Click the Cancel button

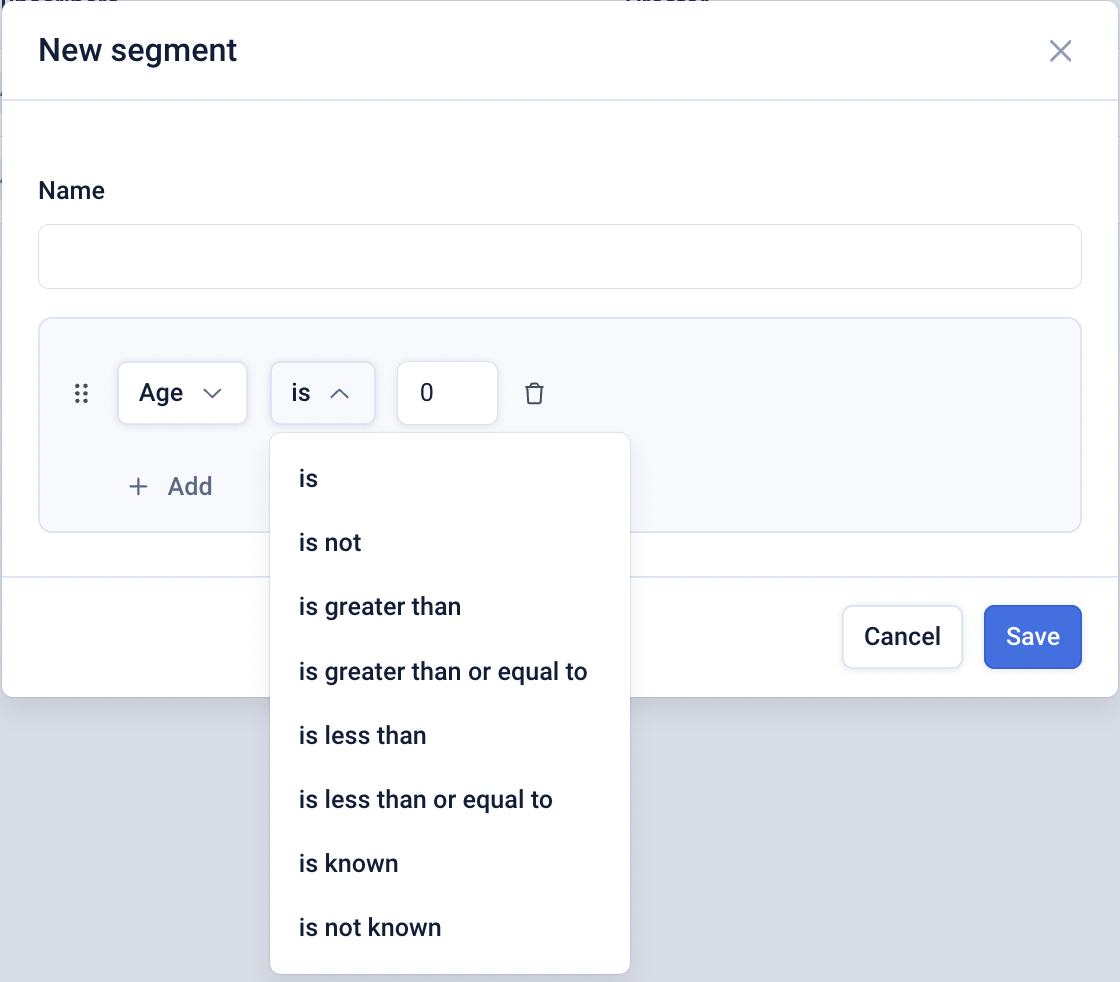[902, 637]
